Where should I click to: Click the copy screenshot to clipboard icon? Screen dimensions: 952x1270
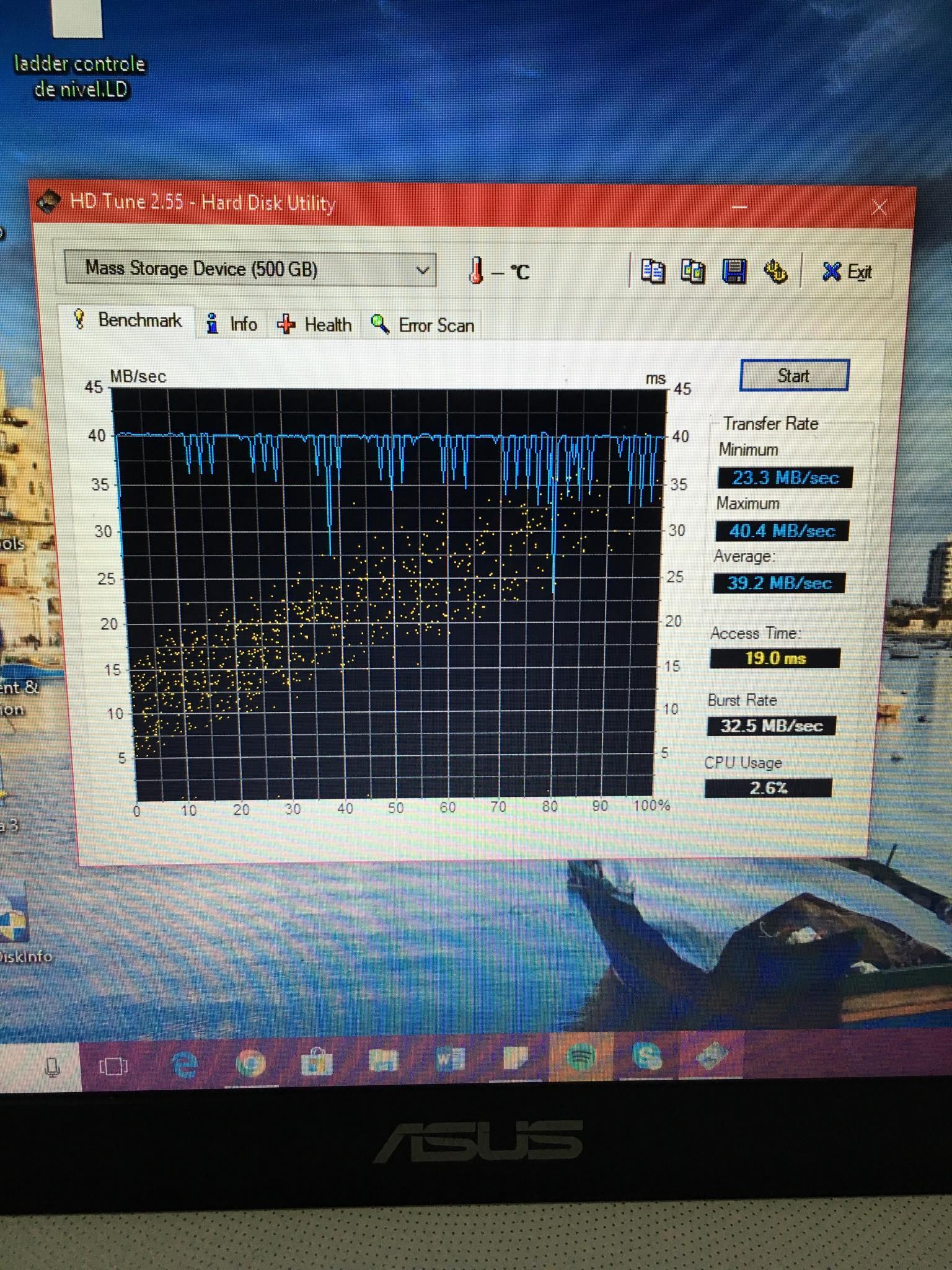(693, 271)
